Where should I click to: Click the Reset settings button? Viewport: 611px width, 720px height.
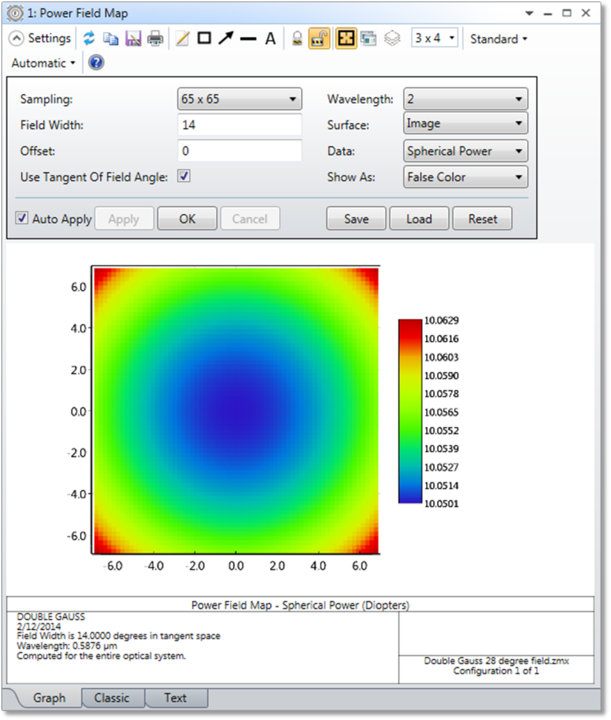[x=482, y=219]
